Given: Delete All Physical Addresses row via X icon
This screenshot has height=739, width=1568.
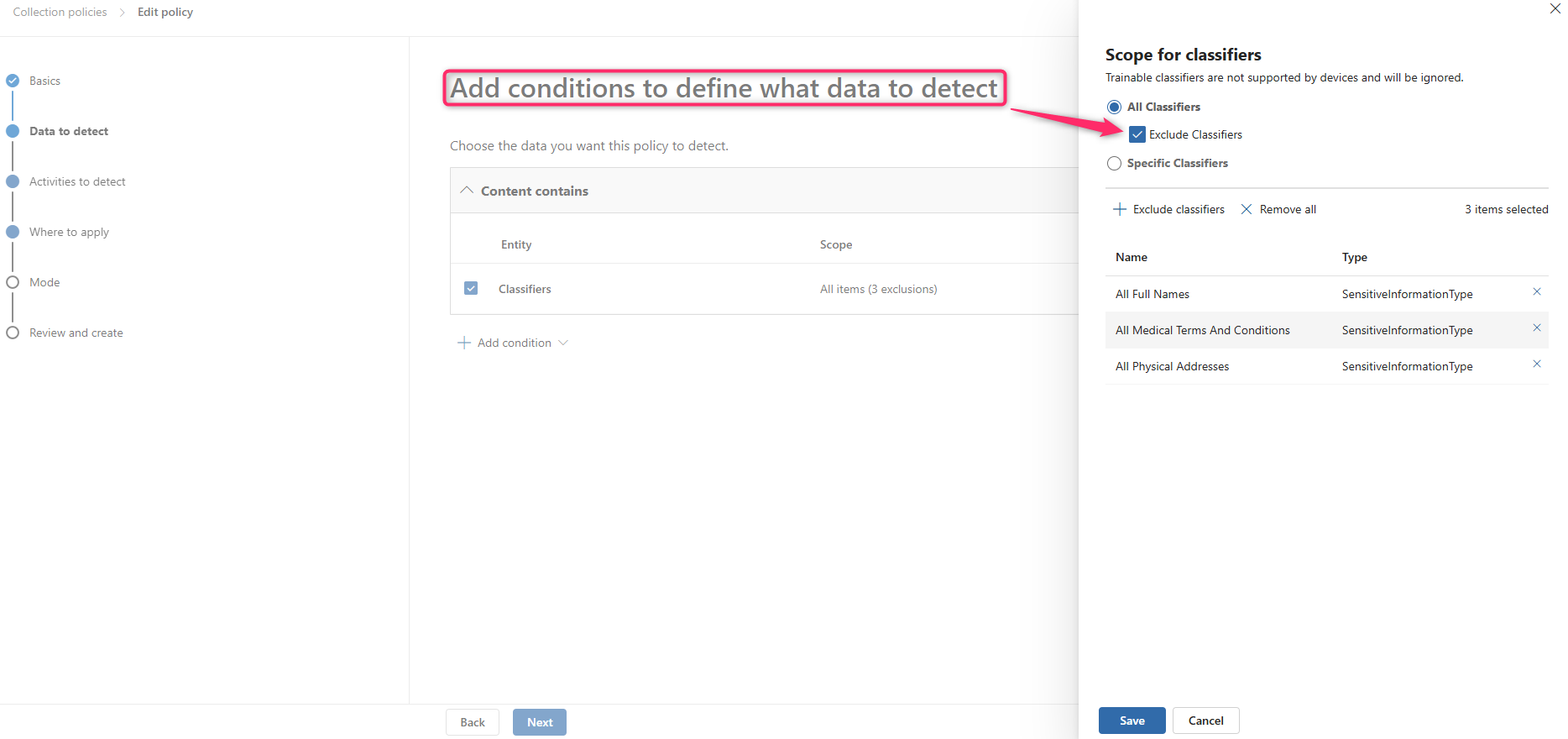Looking at the screenshot, I should 1537,364.
